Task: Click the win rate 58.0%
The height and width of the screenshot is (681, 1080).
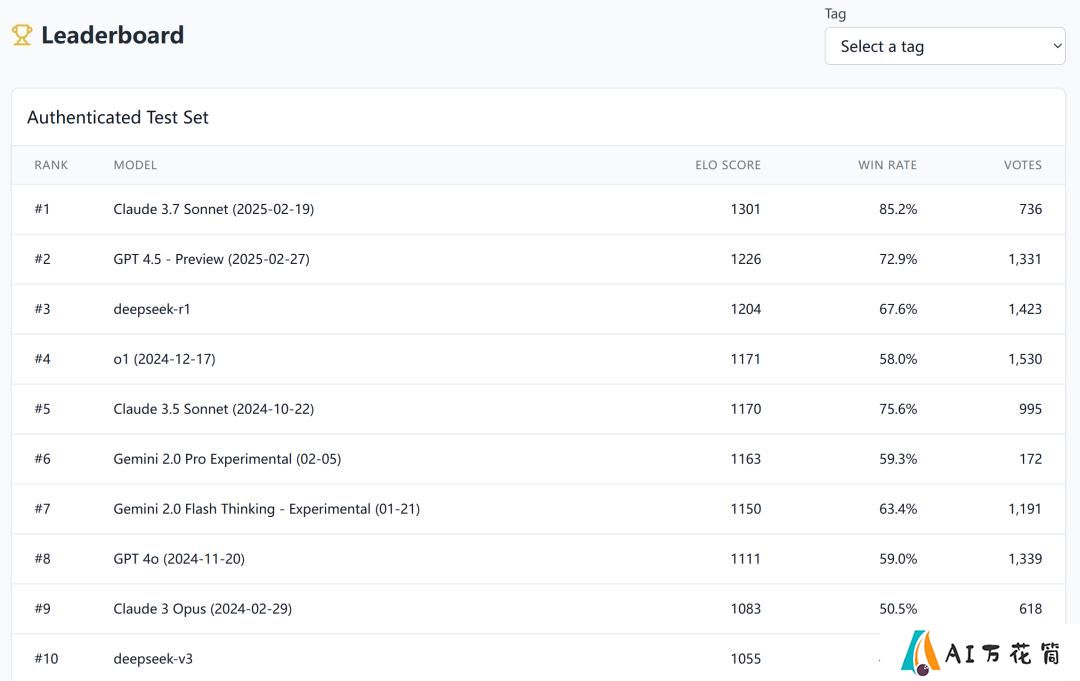Action: (898, 359)
